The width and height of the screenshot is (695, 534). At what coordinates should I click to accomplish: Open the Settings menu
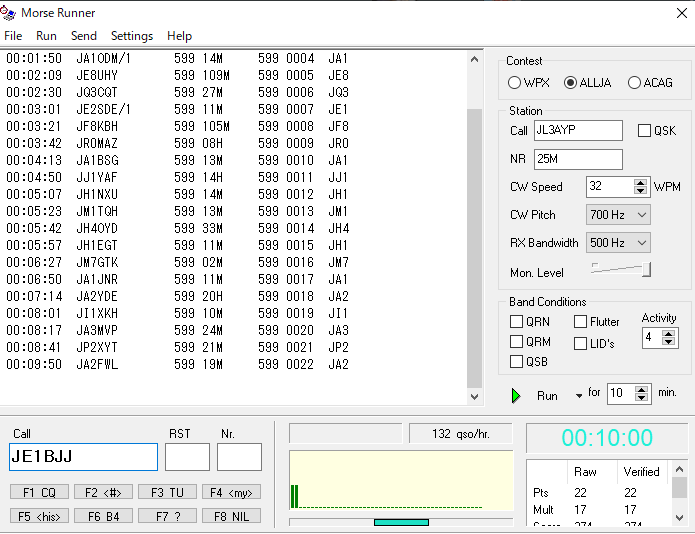[x=132, y=36]
